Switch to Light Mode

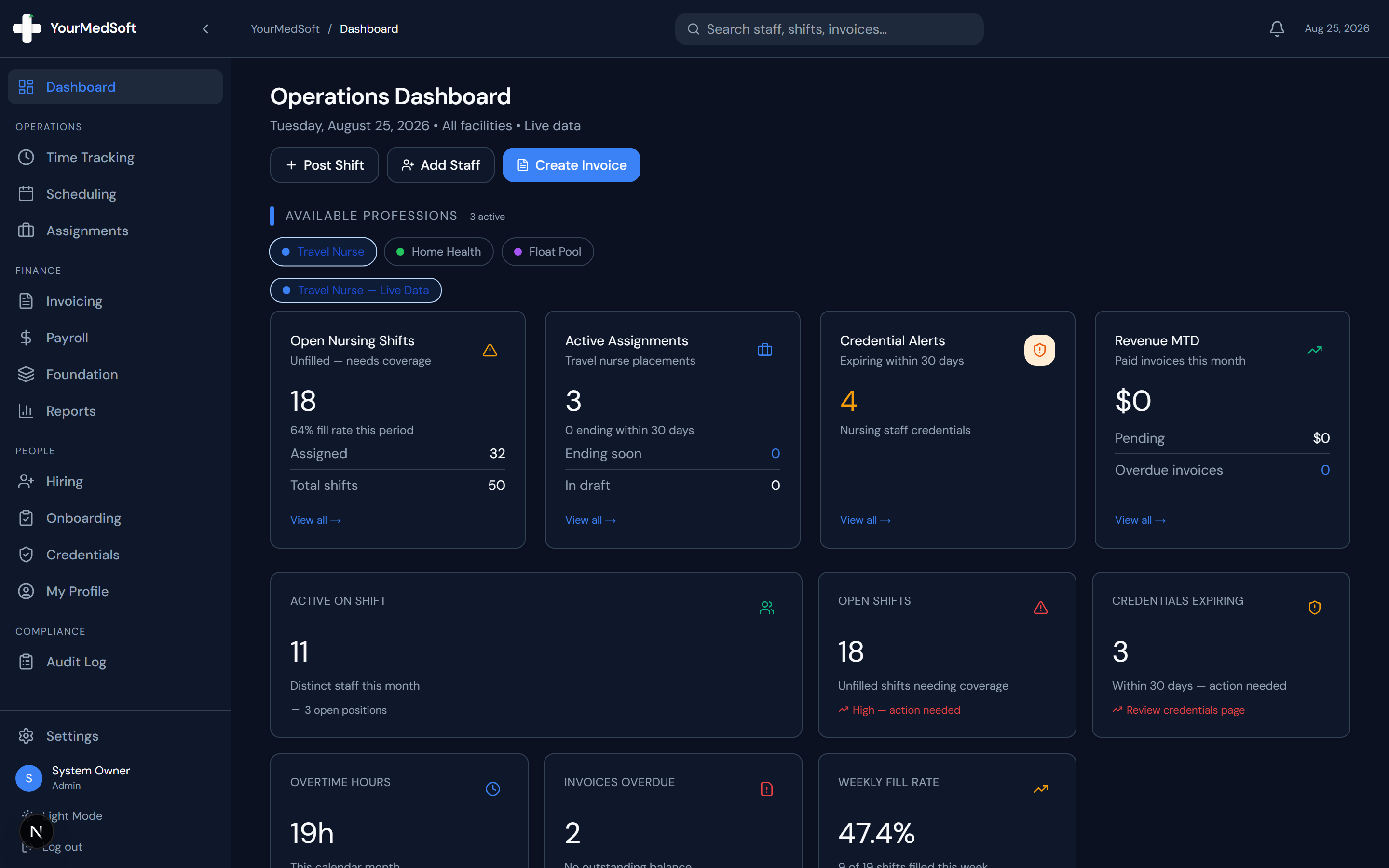72,816
